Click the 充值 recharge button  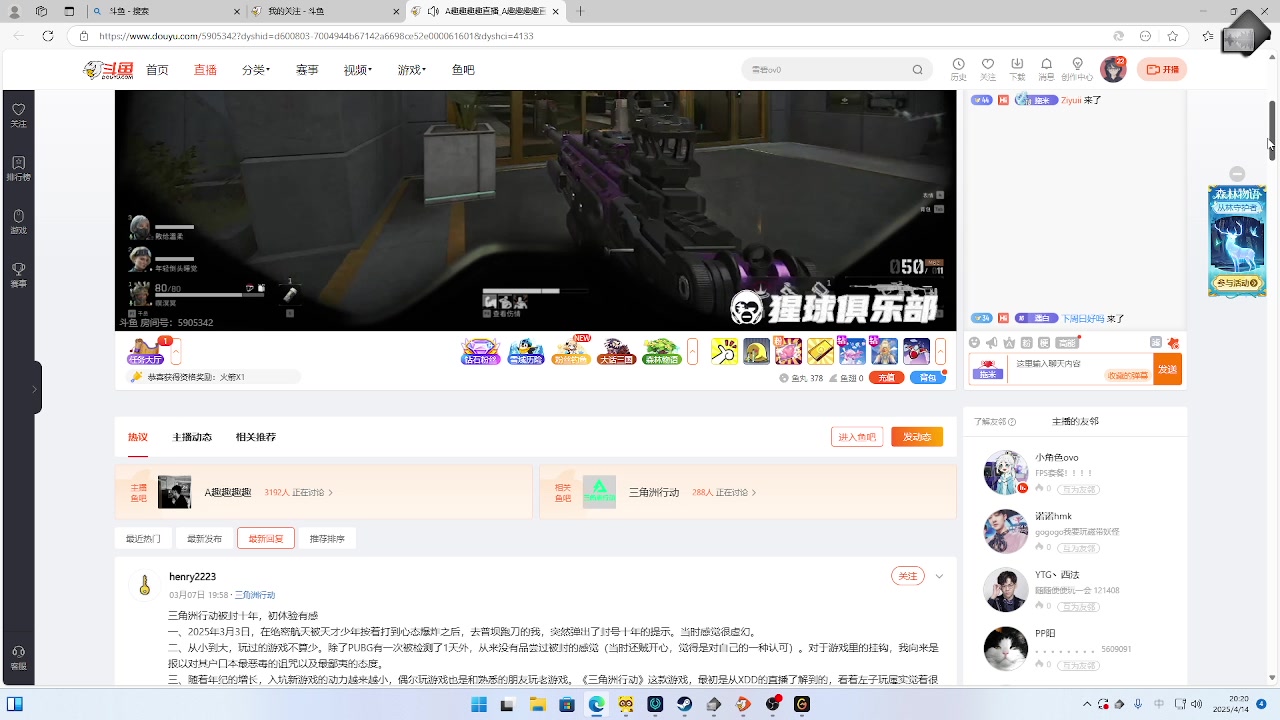(886, 377)
